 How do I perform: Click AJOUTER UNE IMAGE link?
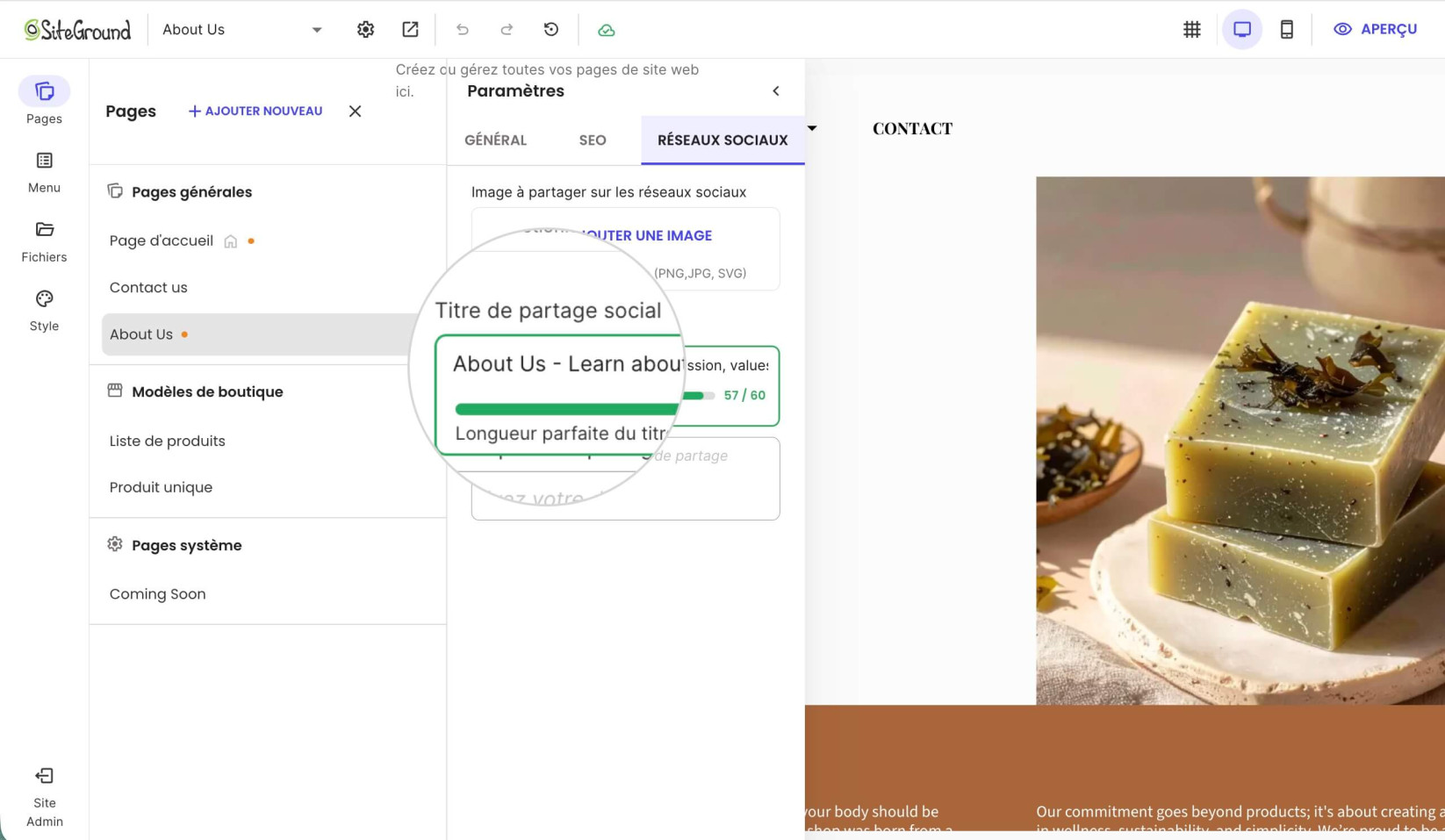click(646, 236)
